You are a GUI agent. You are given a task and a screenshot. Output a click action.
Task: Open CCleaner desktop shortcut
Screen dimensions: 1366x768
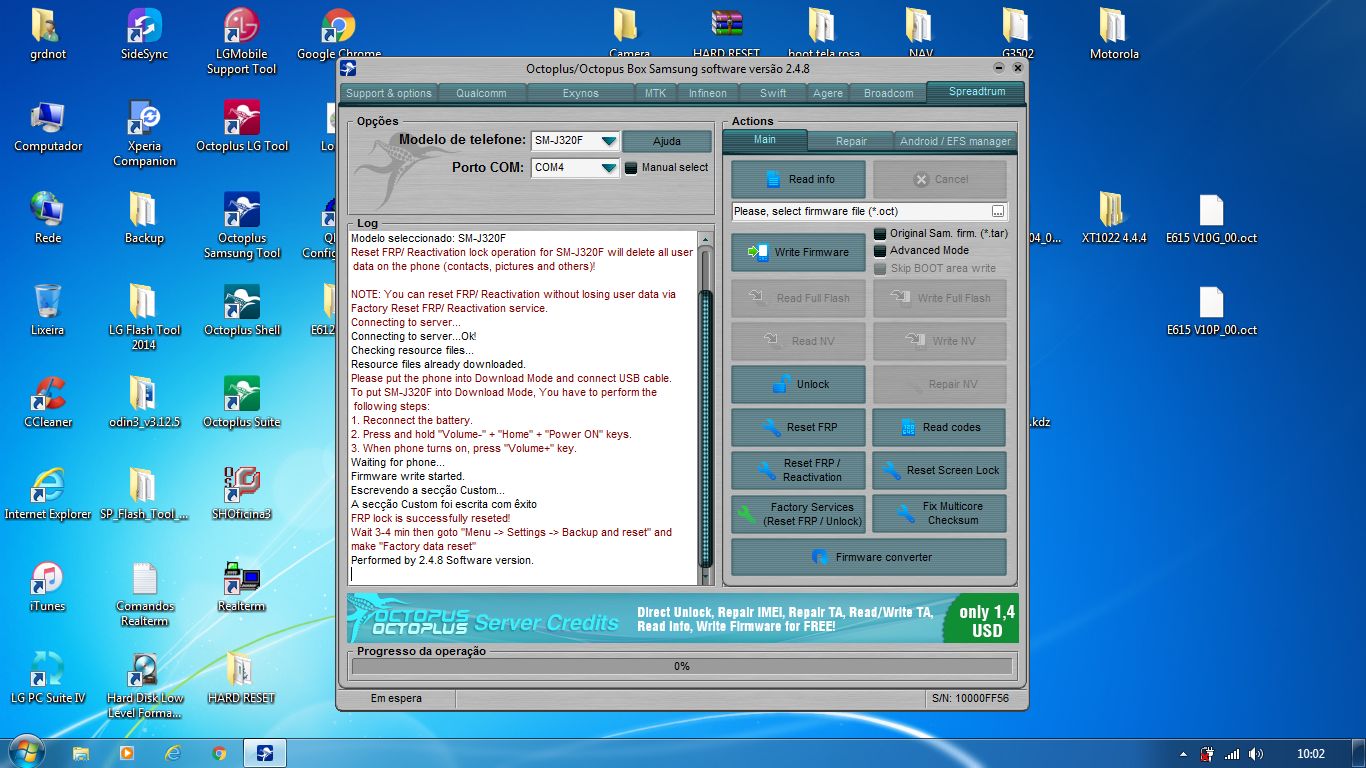click(48, 403)
